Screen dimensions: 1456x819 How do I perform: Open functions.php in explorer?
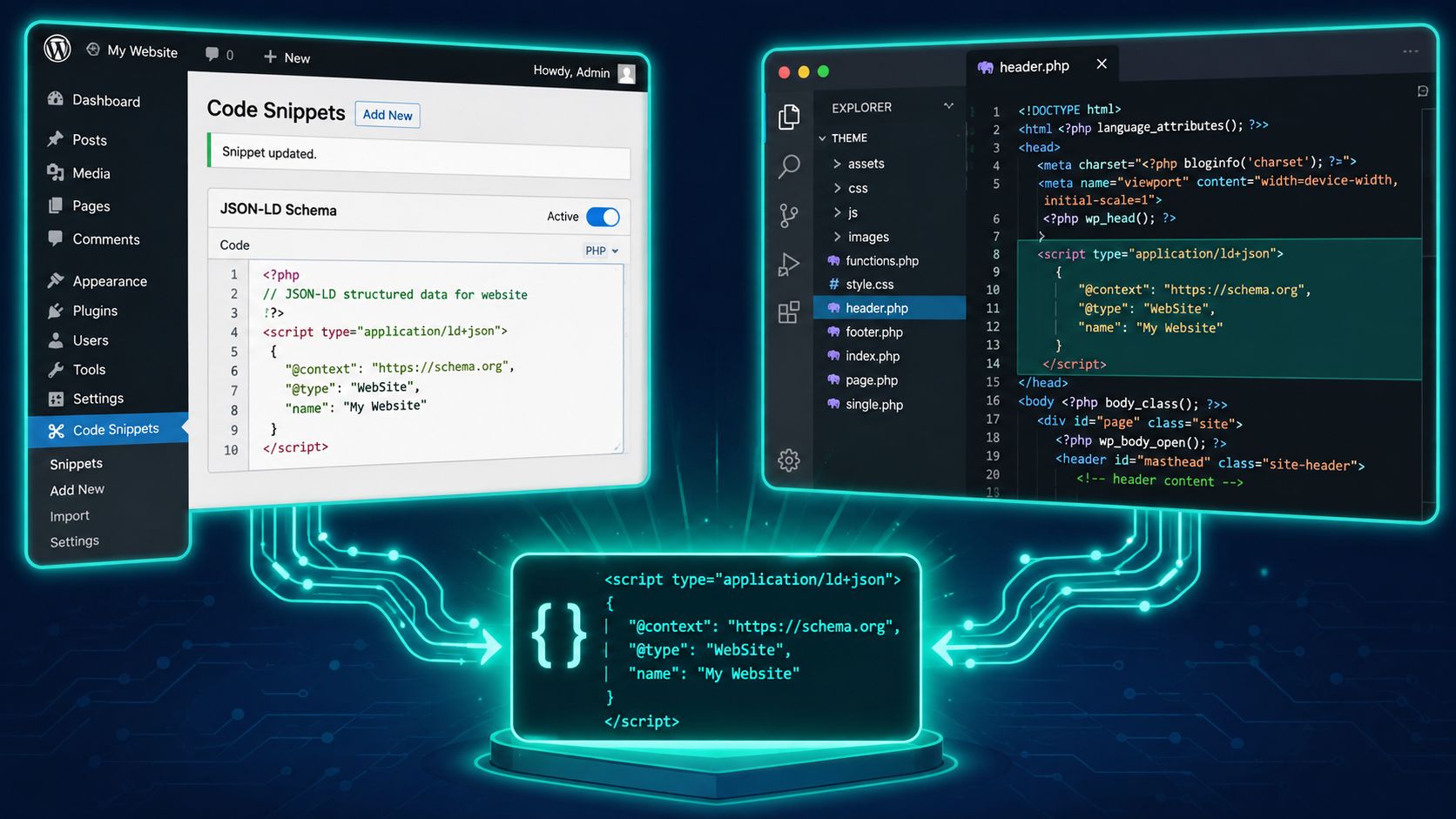(x=873, y=261)
